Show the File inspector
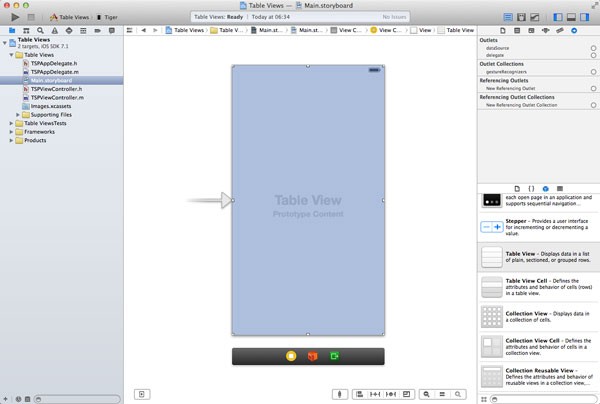The height and width of the screenshot is (404, 600). [503, 31]
